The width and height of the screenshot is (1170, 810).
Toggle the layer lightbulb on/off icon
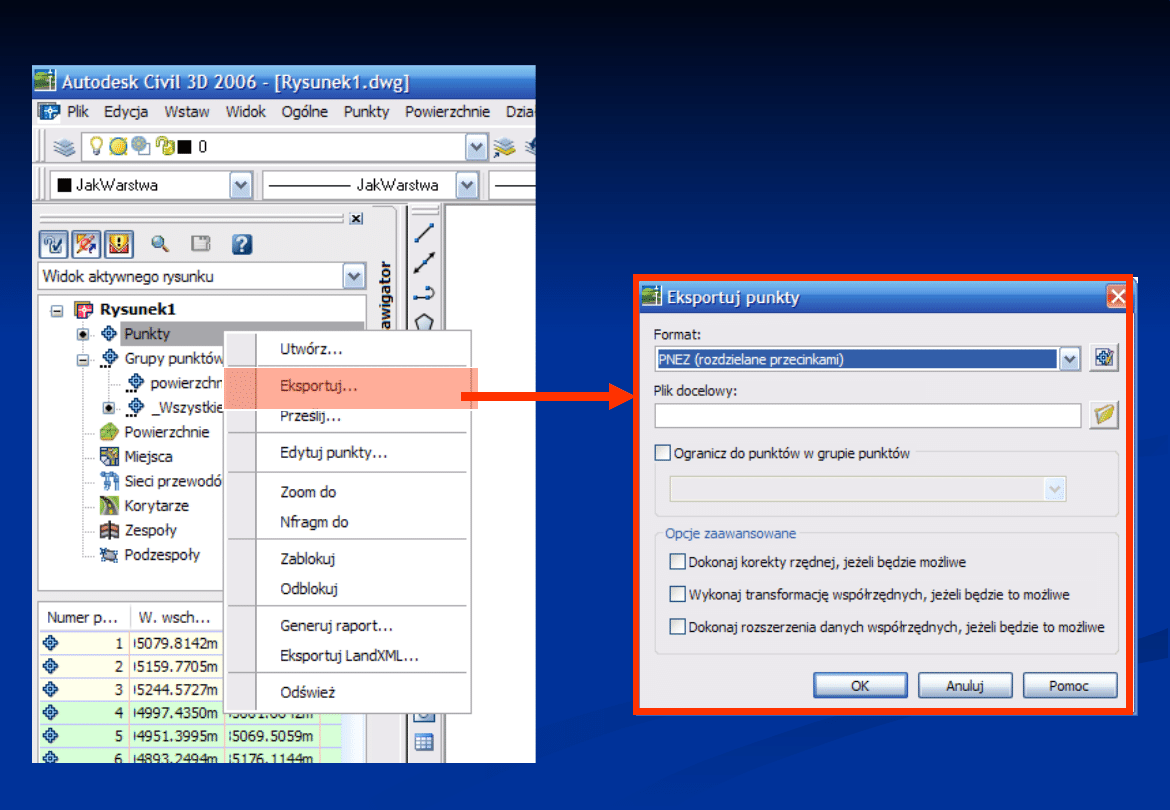(96, 145)
